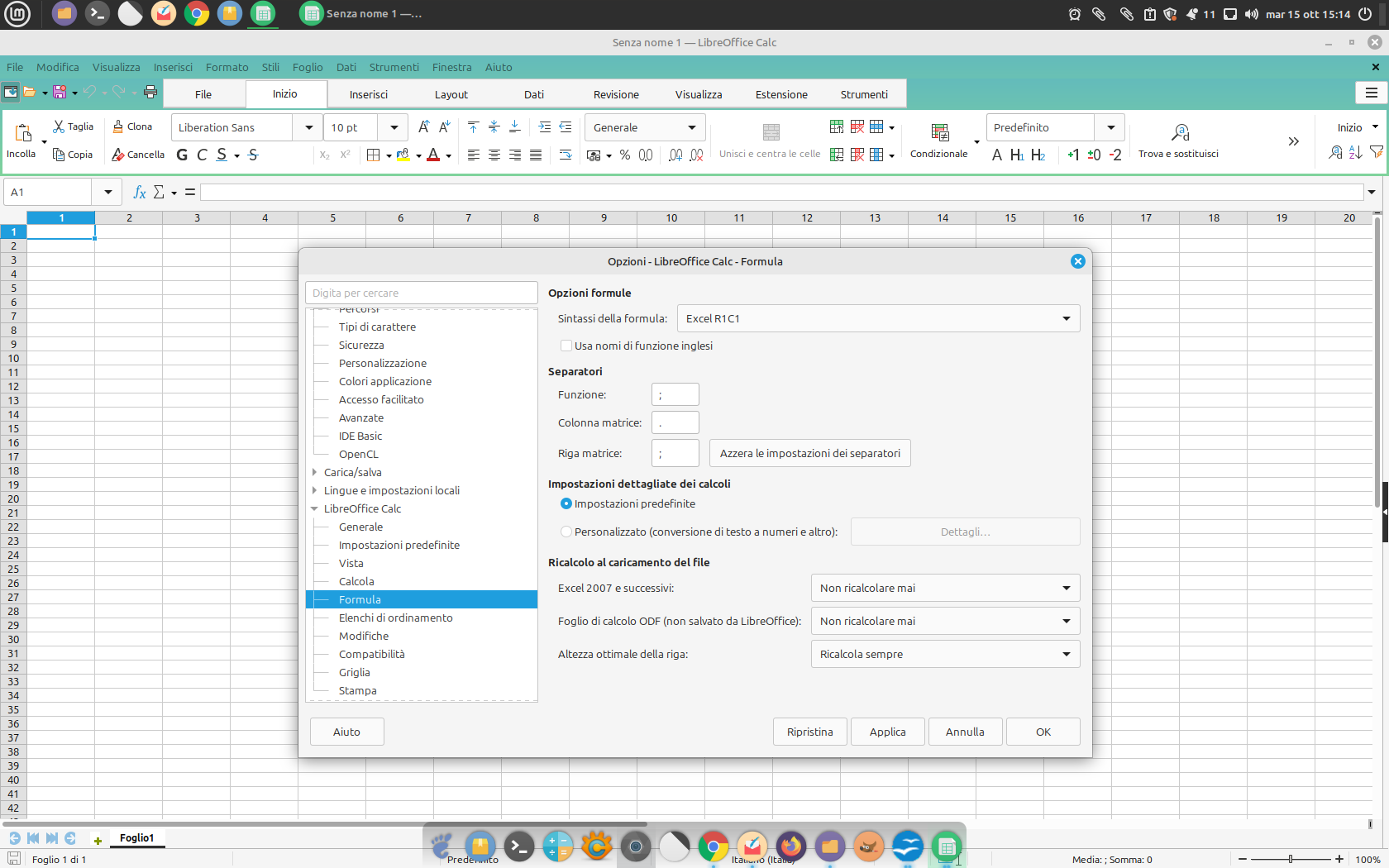Open Sintassi della formula dropdown
Viewport: 1389px width, 868px height.
tap(878, 318)
